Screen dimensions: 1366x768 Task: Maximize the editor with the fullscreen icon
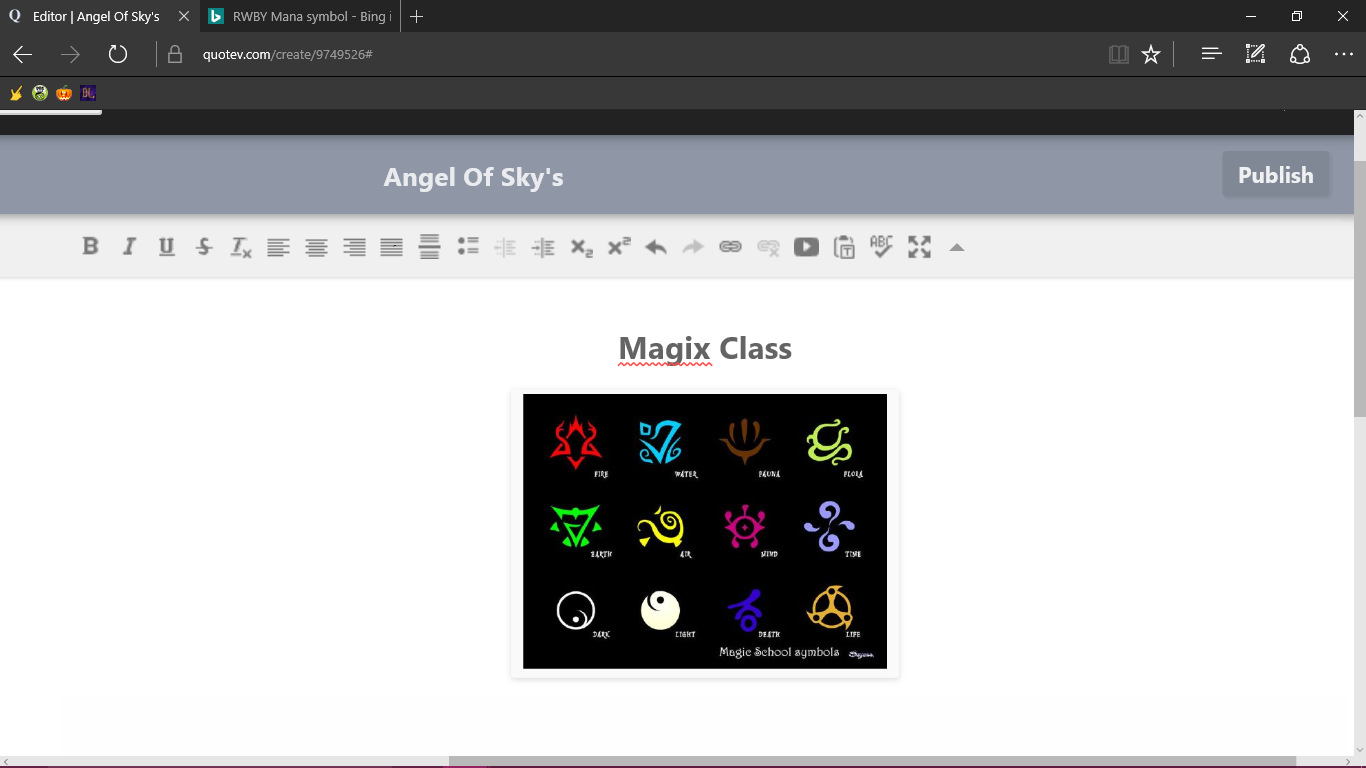click(x=919, y=246)
